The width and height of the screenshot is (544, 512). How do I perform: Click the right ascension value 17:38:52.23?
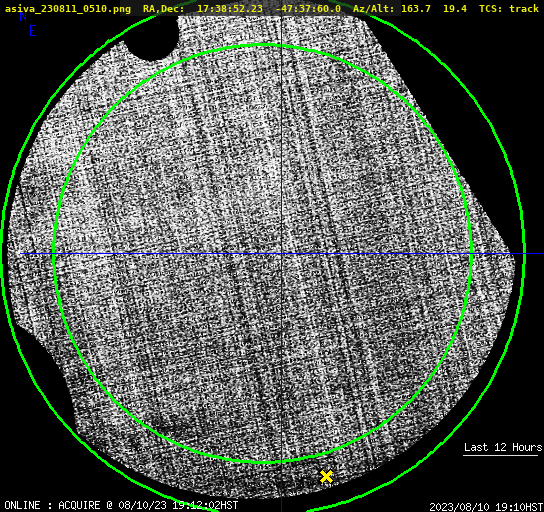click(x=230, y=8)
